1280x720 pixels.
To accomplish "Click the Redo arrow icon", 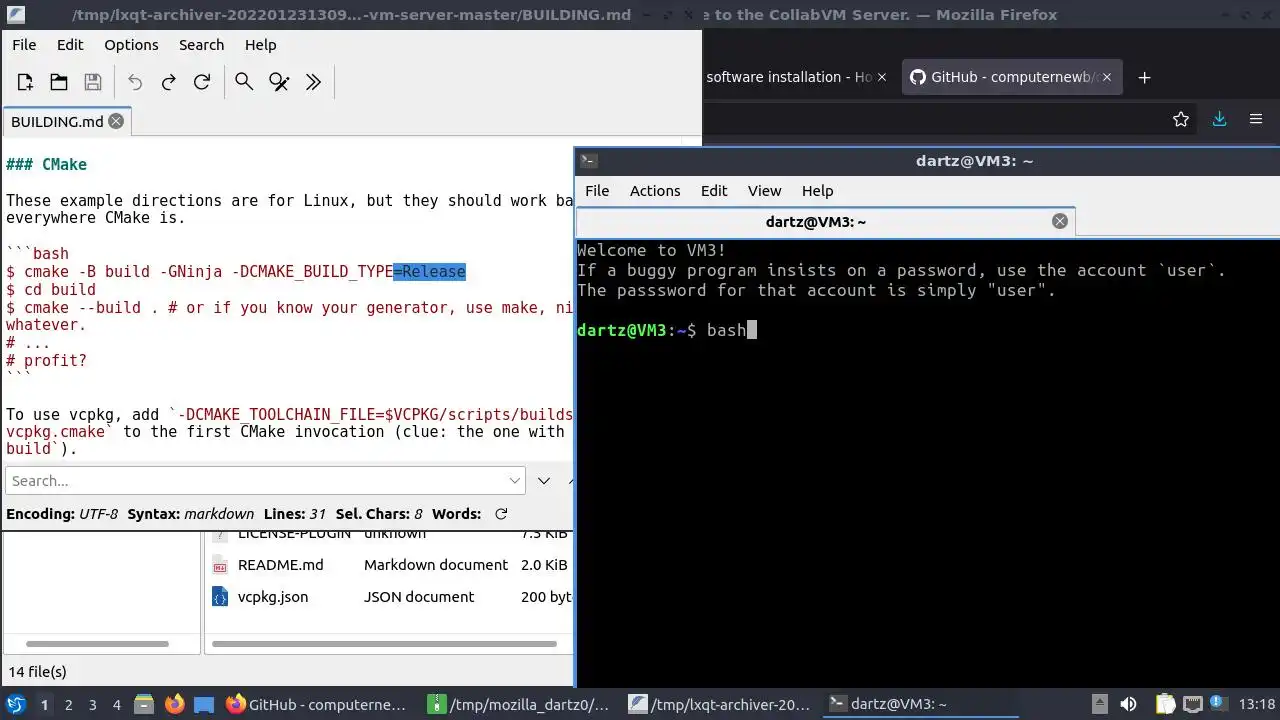I will [x=168, y=82].
